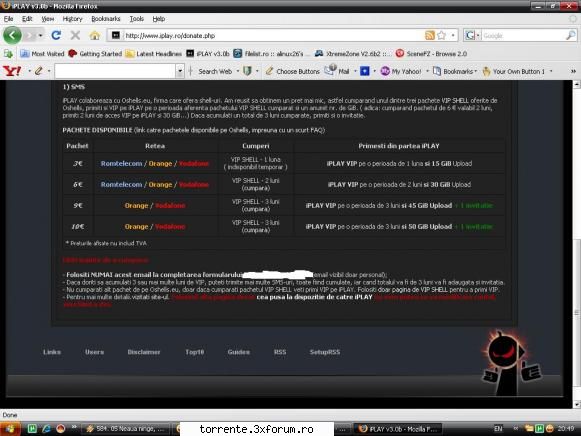Open the Disclaimer footer link
The image size is (581, 436).
(x=144, y=352)
